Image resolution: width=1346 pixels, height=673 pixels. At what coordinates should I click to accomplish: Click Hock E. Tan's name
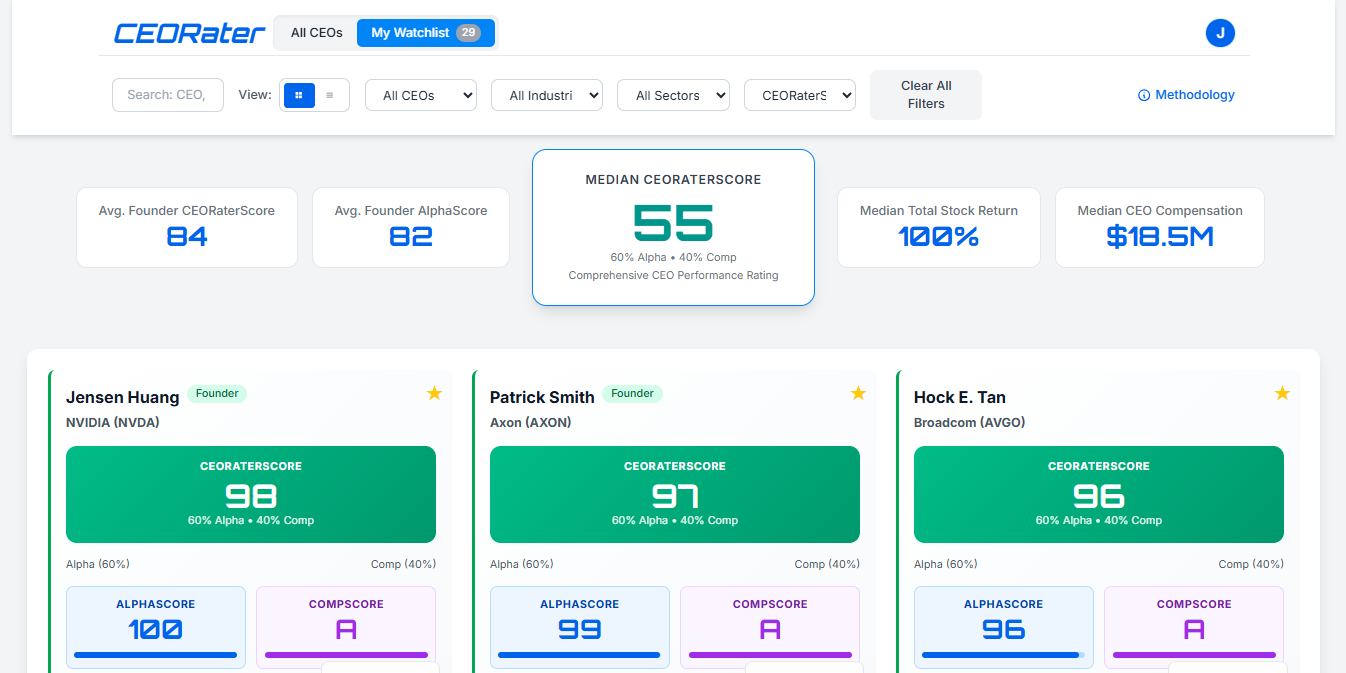[960, 397]
